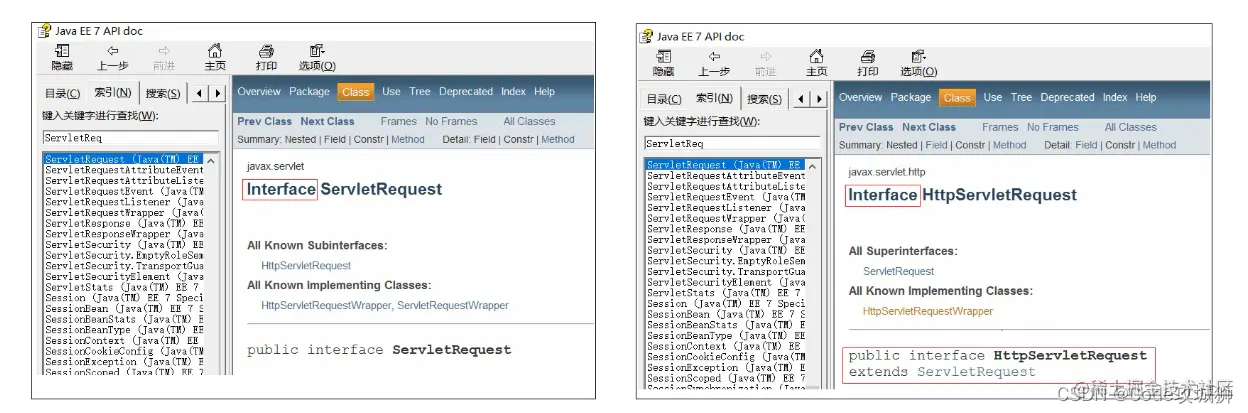
Task: Switch to 索引(N) tab in ServletRequest doc window
Action: pyautogui.click(x=112, y=93)
